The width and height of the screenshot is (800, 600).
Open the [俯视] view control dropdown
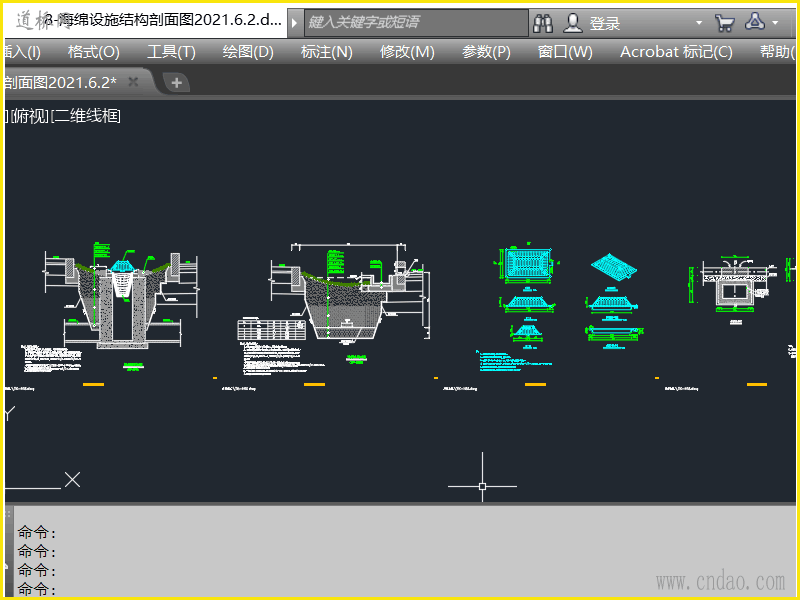pos(30,117)
